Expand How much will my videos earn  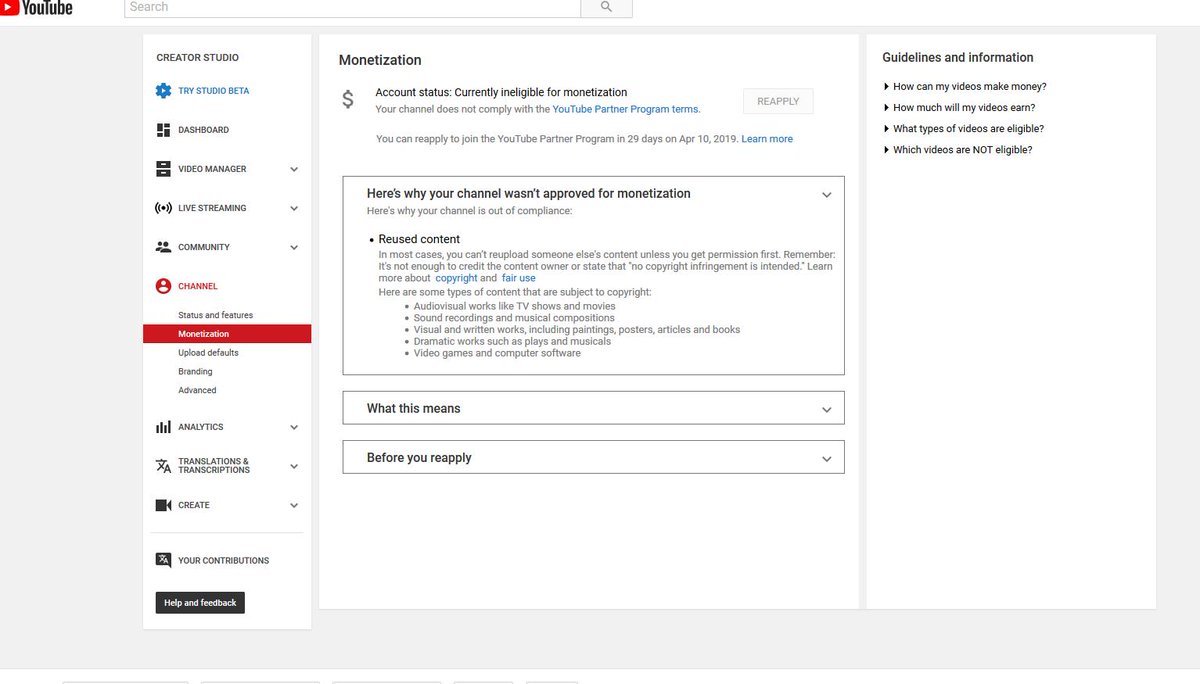[x=959, y=108]
